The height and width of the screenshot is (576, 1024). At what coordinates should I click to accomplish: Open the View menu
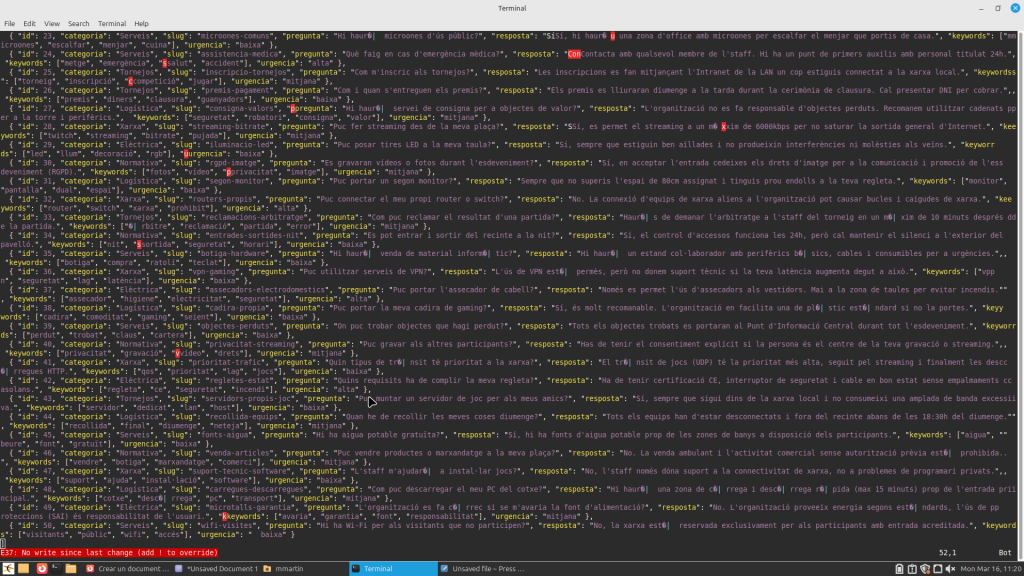pyautogui.click(x=52, y=23)
